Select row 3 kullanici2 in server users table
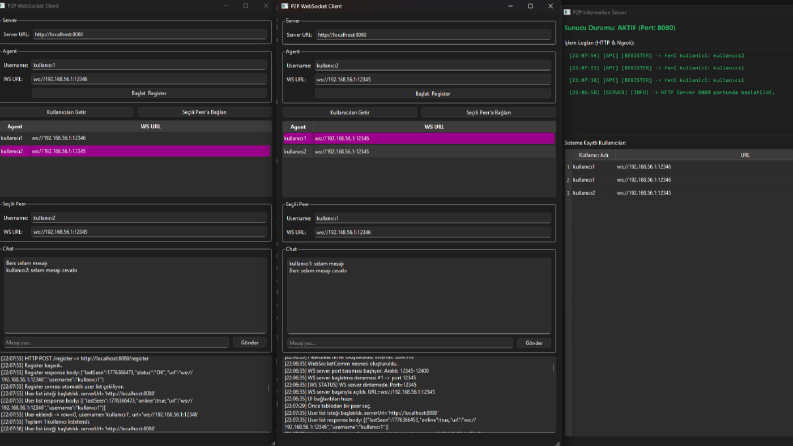This screenshot has height=446, width=793. point(679,193)
